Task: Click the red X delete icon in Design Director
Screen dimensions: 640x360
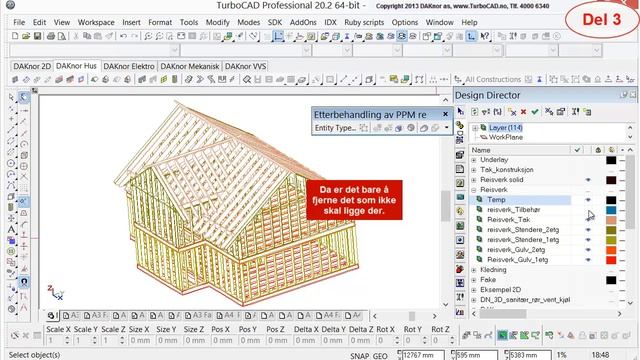Action: click(x=523, y=112)
